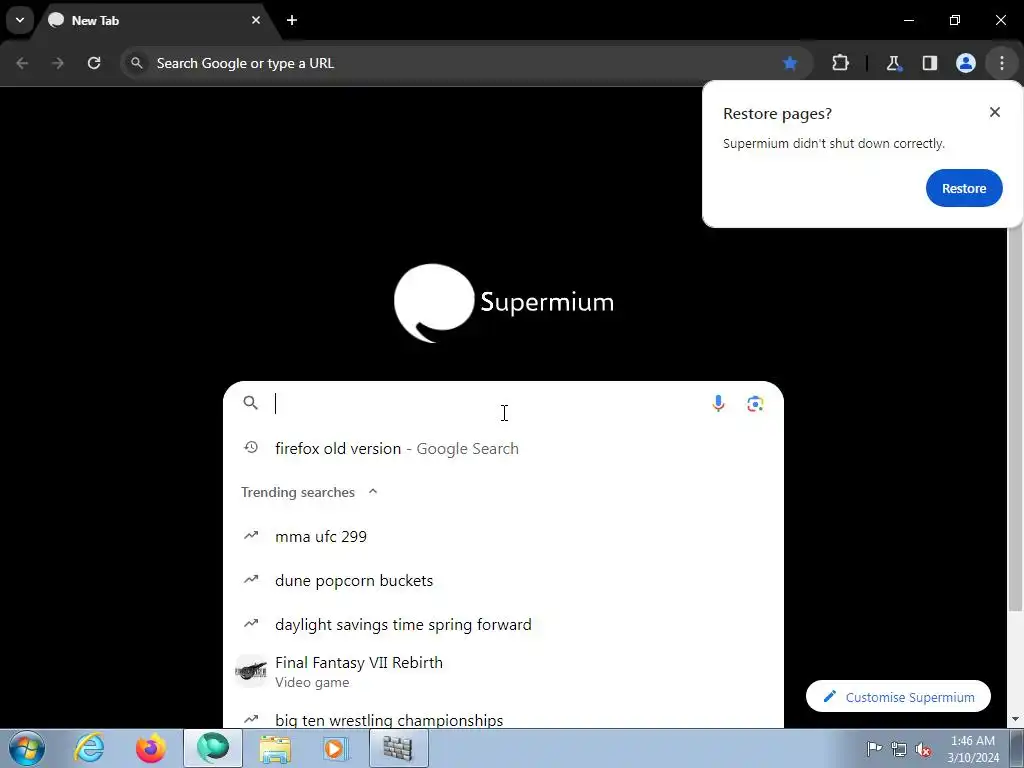1024x768 pixels.
Task: Open the Windows Start menu
Action: tap(27, 748)
